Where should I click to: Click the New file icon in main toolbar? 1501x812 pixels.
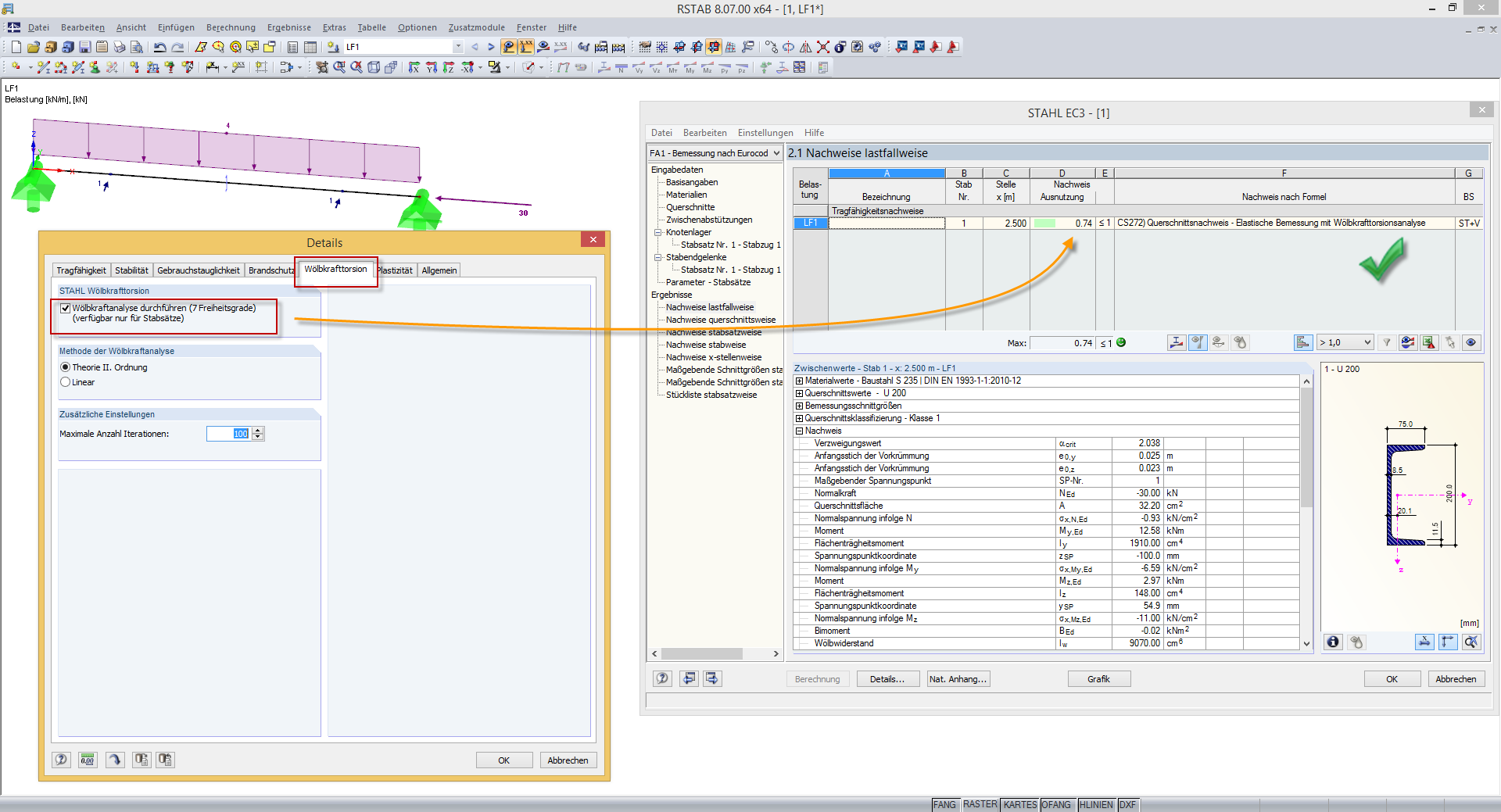tap(16, 47)
